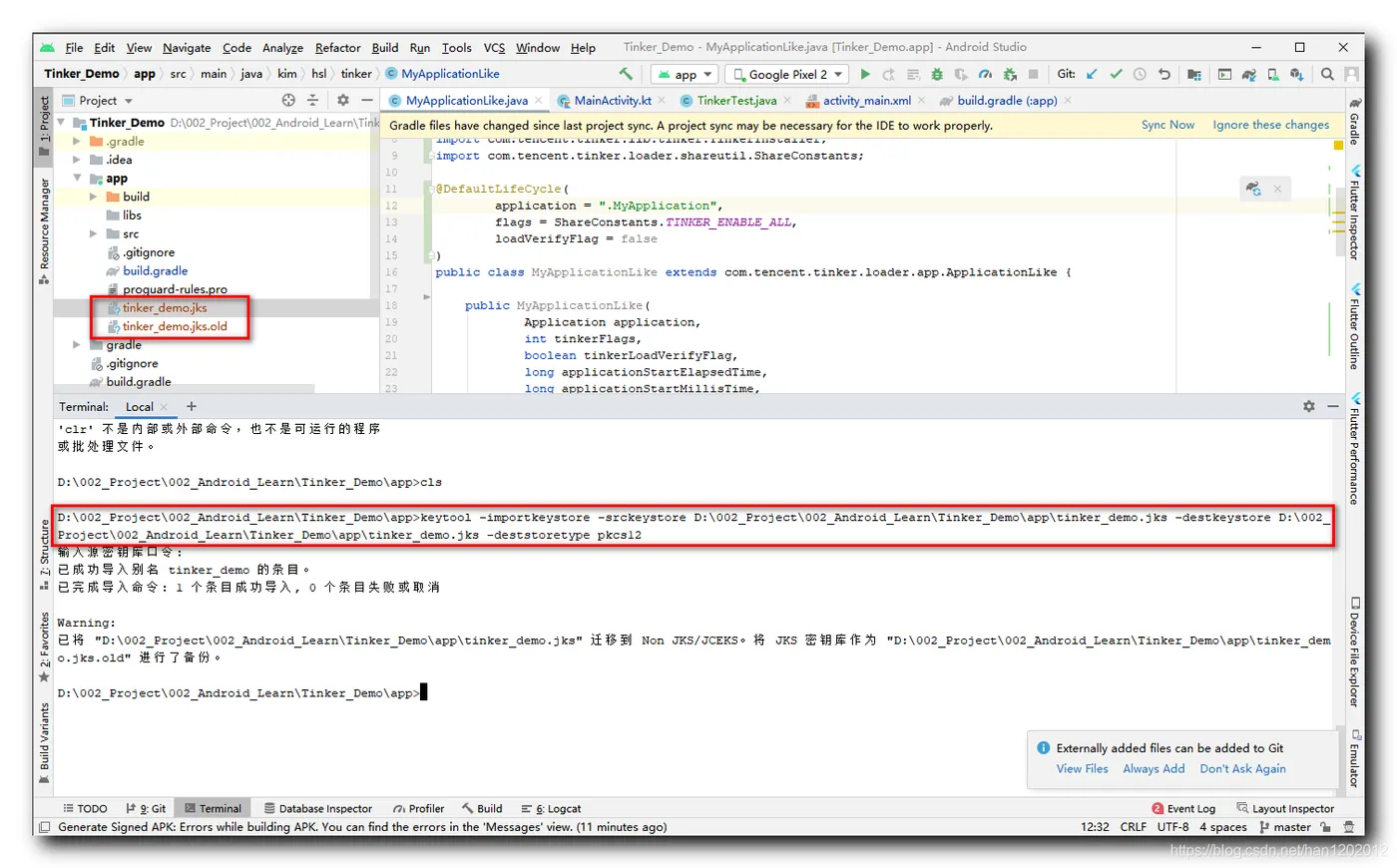The height and width of the screenshot is (868, 1397).
Task: Select tinker_demo.jks file in tree
Action: pos(165,307)
